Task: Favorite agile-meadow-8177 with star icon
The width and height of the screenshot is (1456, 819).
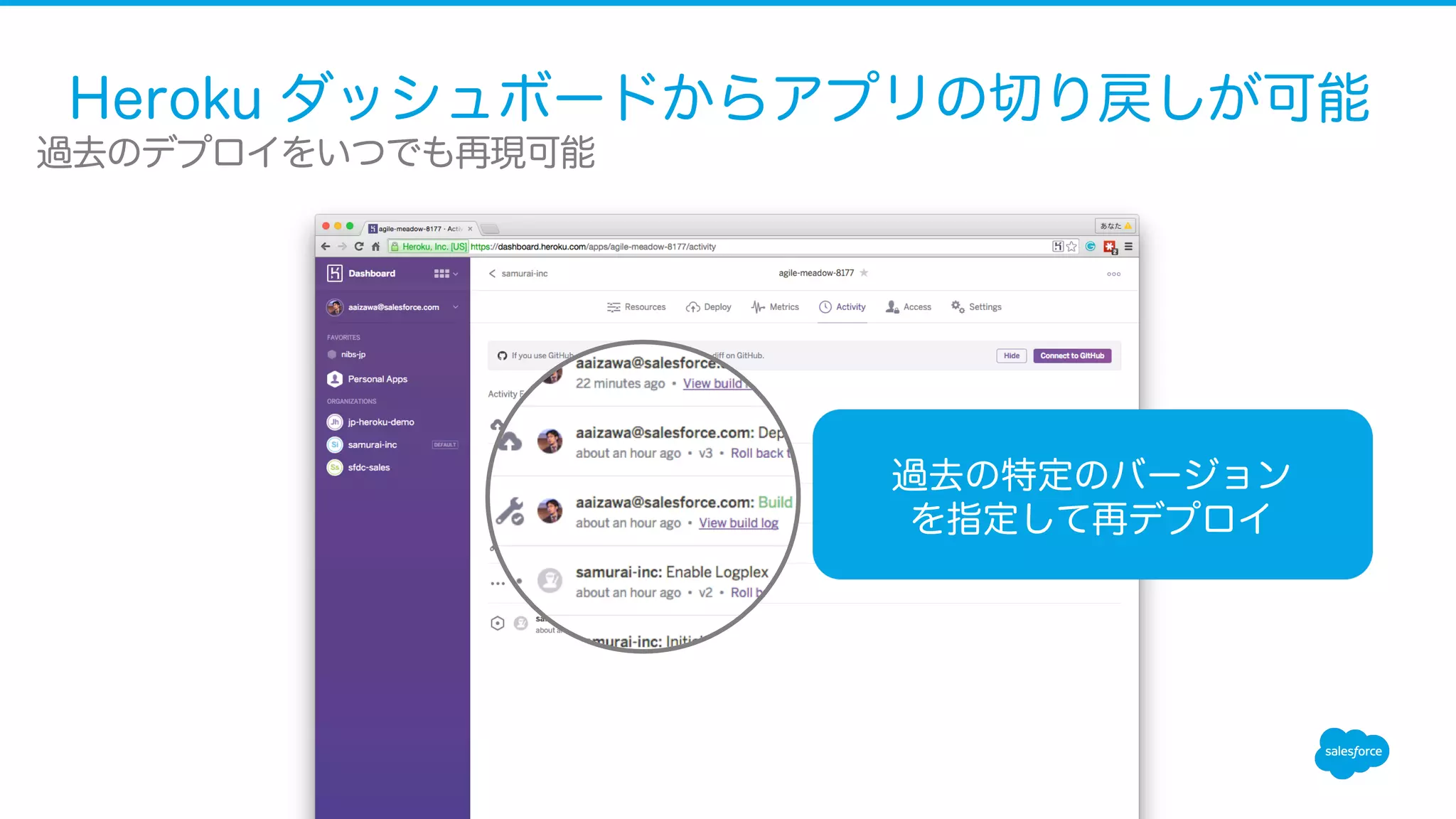Action: click(864, 272)
